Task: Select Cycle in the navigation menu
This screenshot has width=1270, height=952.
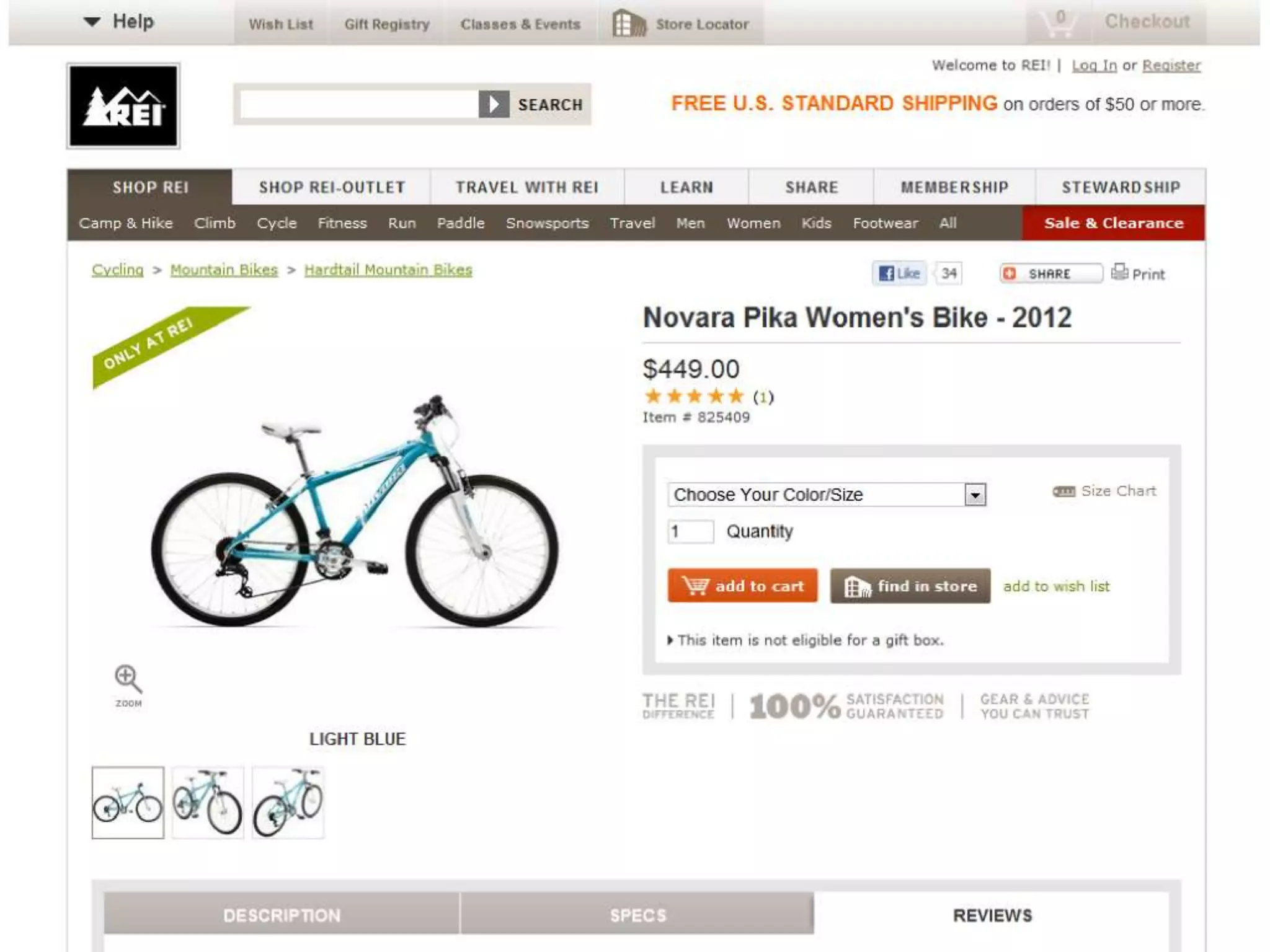Action: [277, 223]
